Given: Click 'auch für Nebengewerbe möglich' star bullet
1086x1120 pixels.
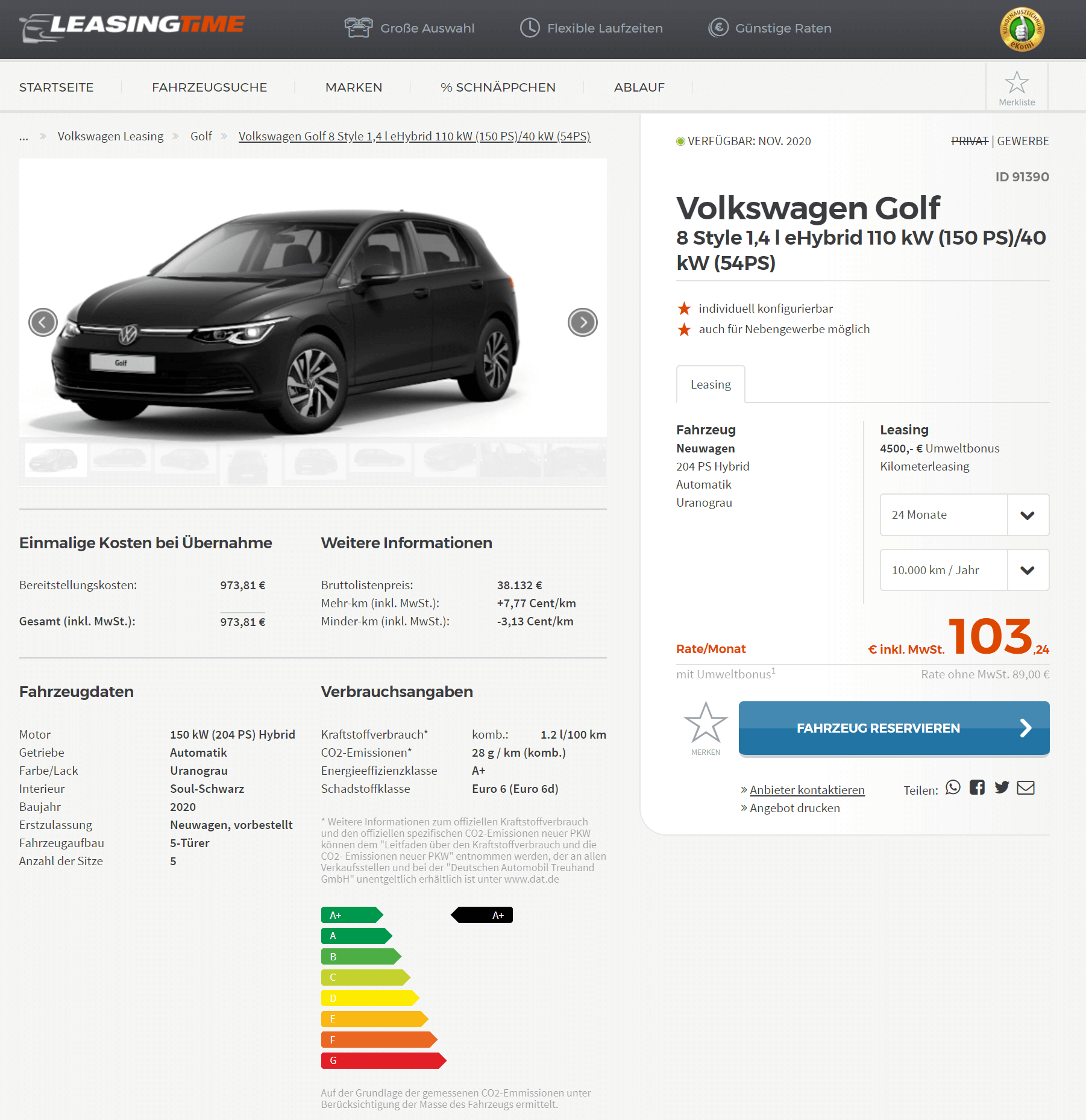Looking at the screenshot, I should 684,329.
